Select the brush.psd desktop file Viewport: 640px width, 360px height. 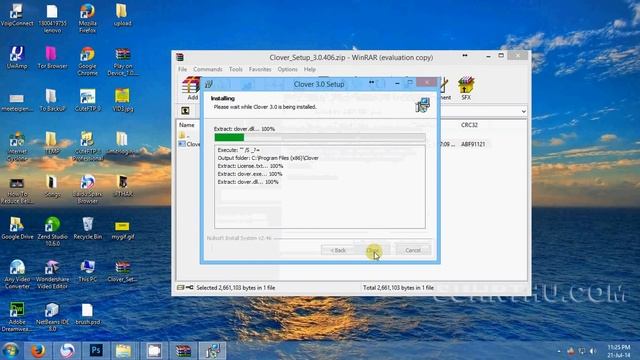(x=87, y=313)
